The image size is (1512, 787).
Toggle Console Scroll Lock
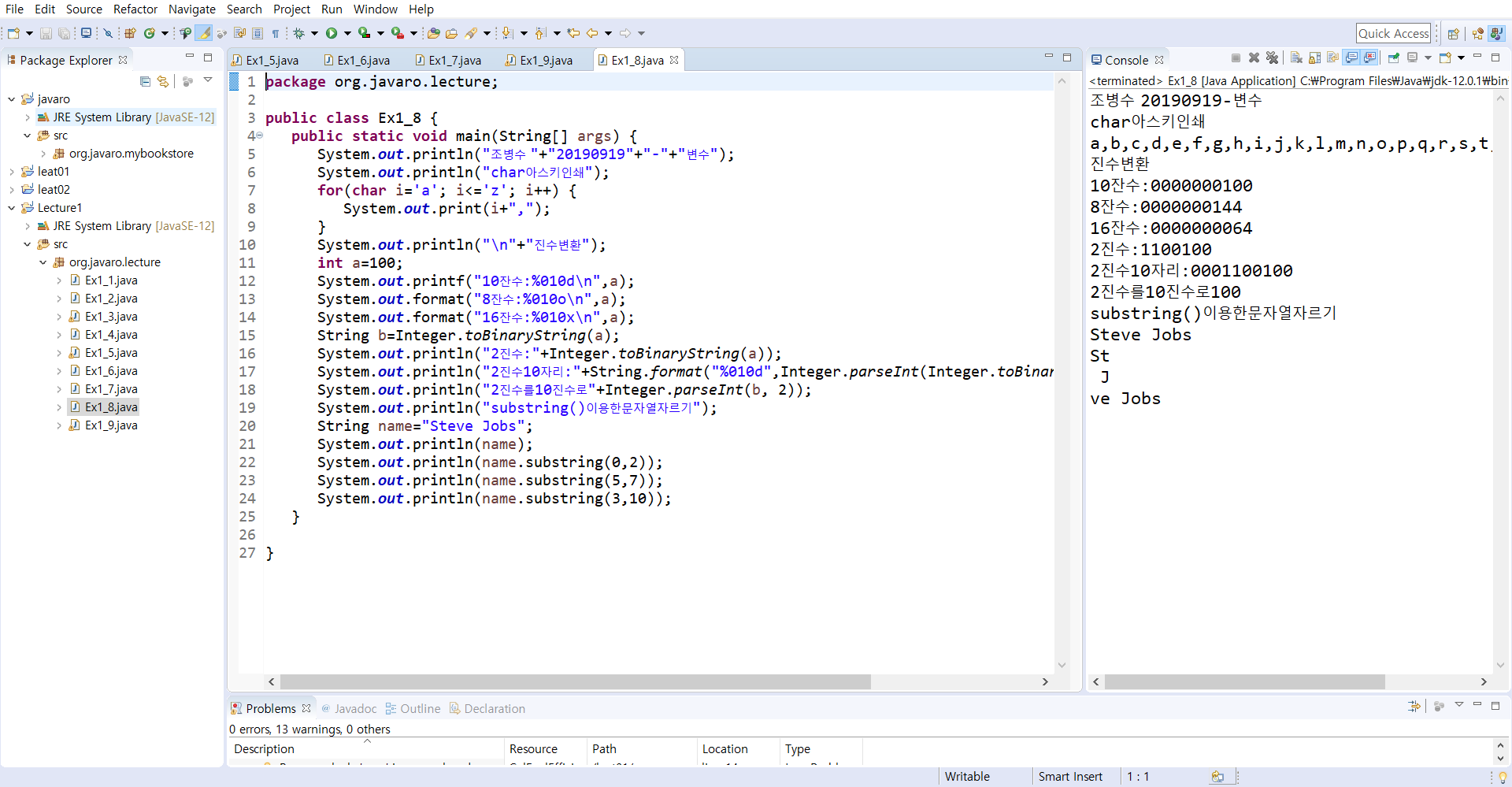pyautogui.click(x=1314, y=58)
